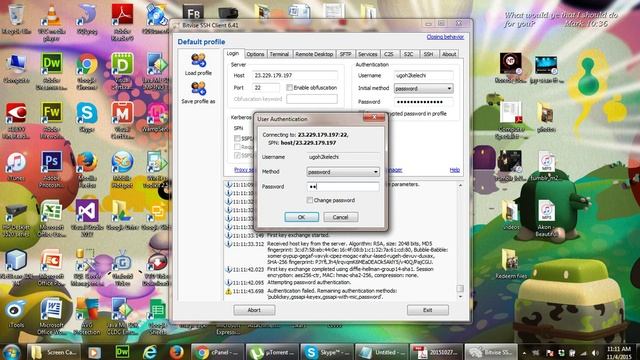Viewport: 640px width, 360px height.
Task: Click the Host input field
Action: [x=295, y=76]
